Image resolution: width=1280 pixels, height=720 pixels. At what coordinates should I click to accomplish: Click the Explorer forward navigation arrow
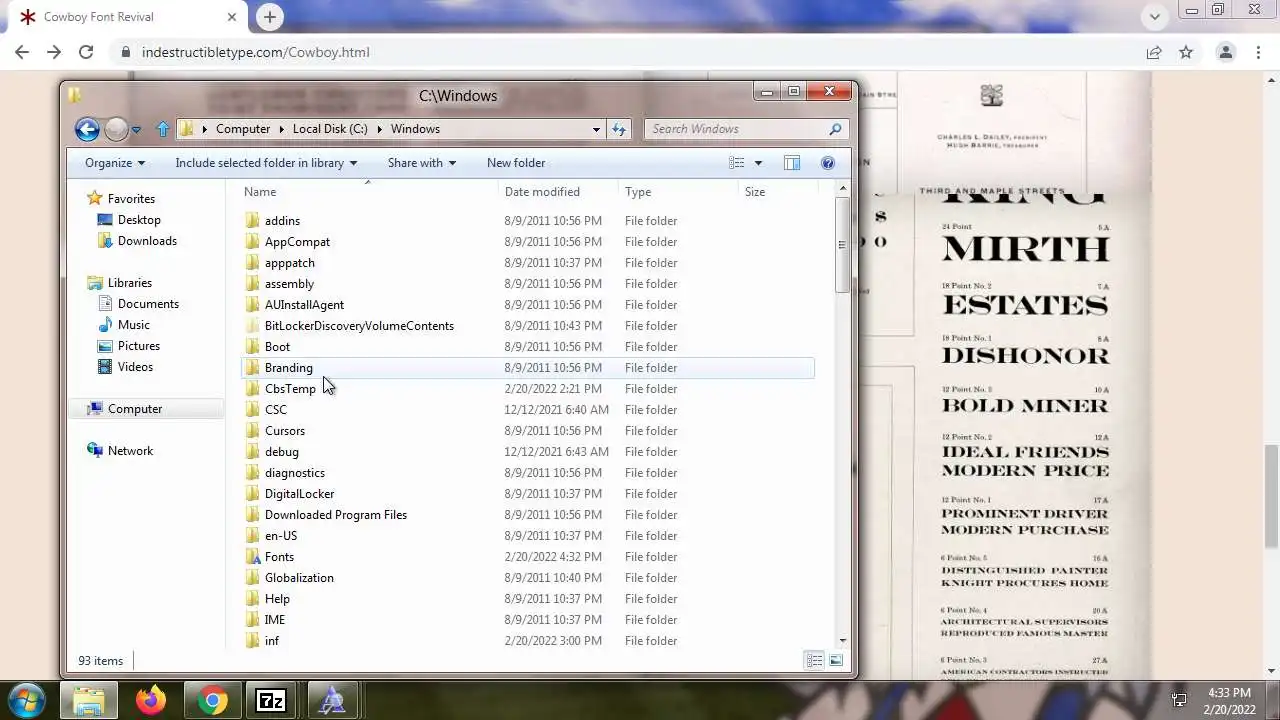click(x=116, y=129)
